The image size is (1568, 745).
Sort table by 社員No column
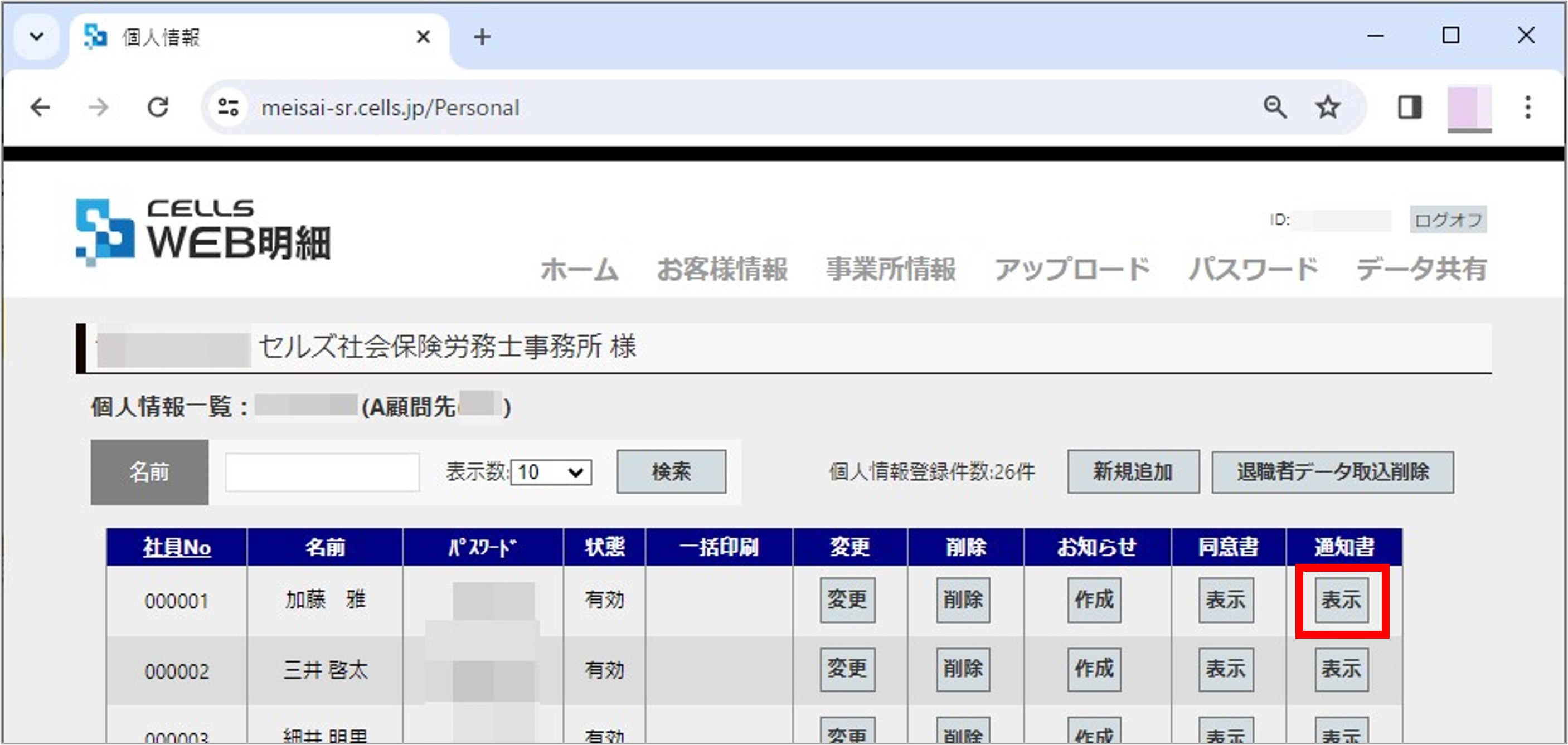point(176,547)
